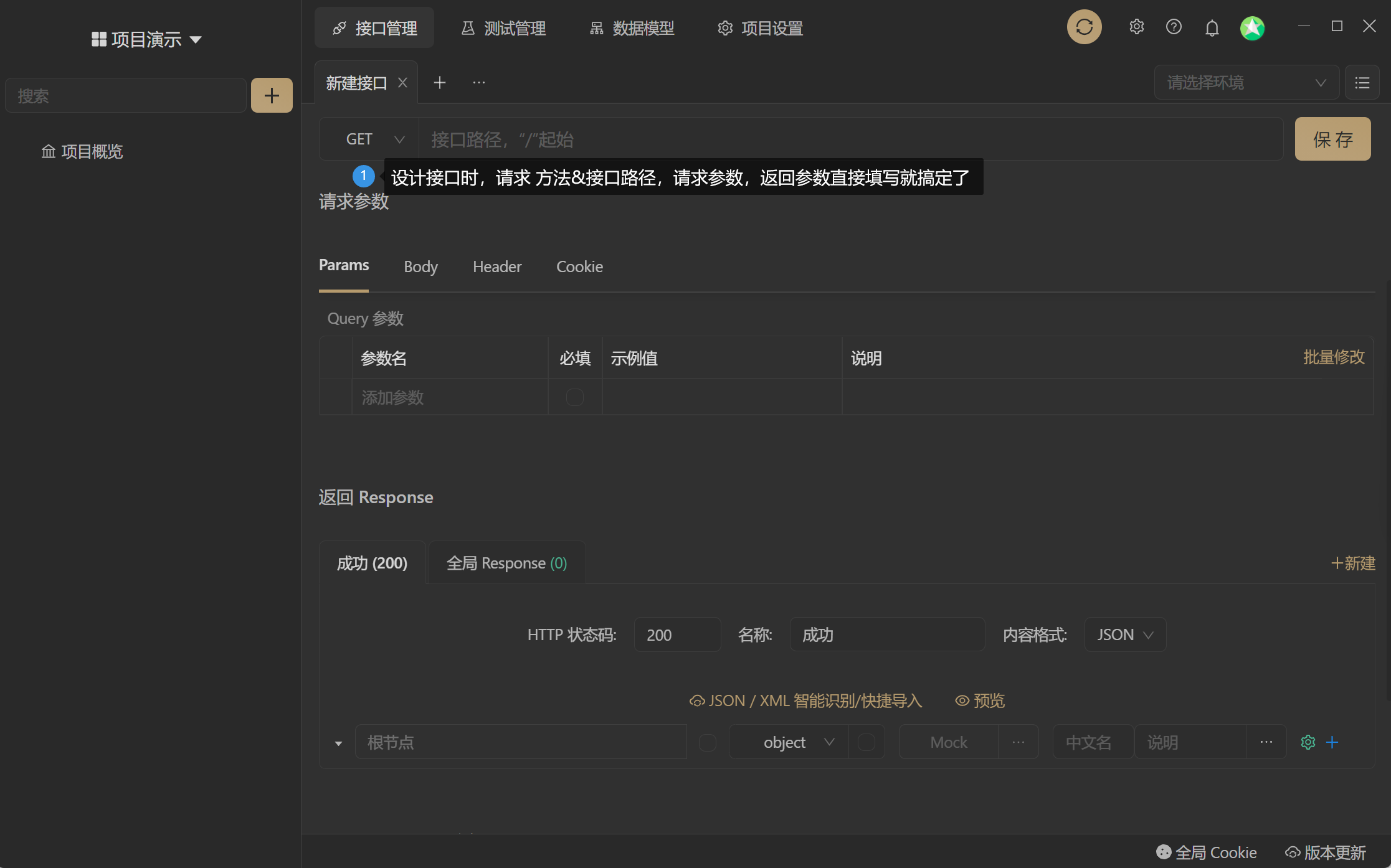1391x868 pixels.
Task: Toggle checkbox left of object type
Action: (x=707, y=742)
